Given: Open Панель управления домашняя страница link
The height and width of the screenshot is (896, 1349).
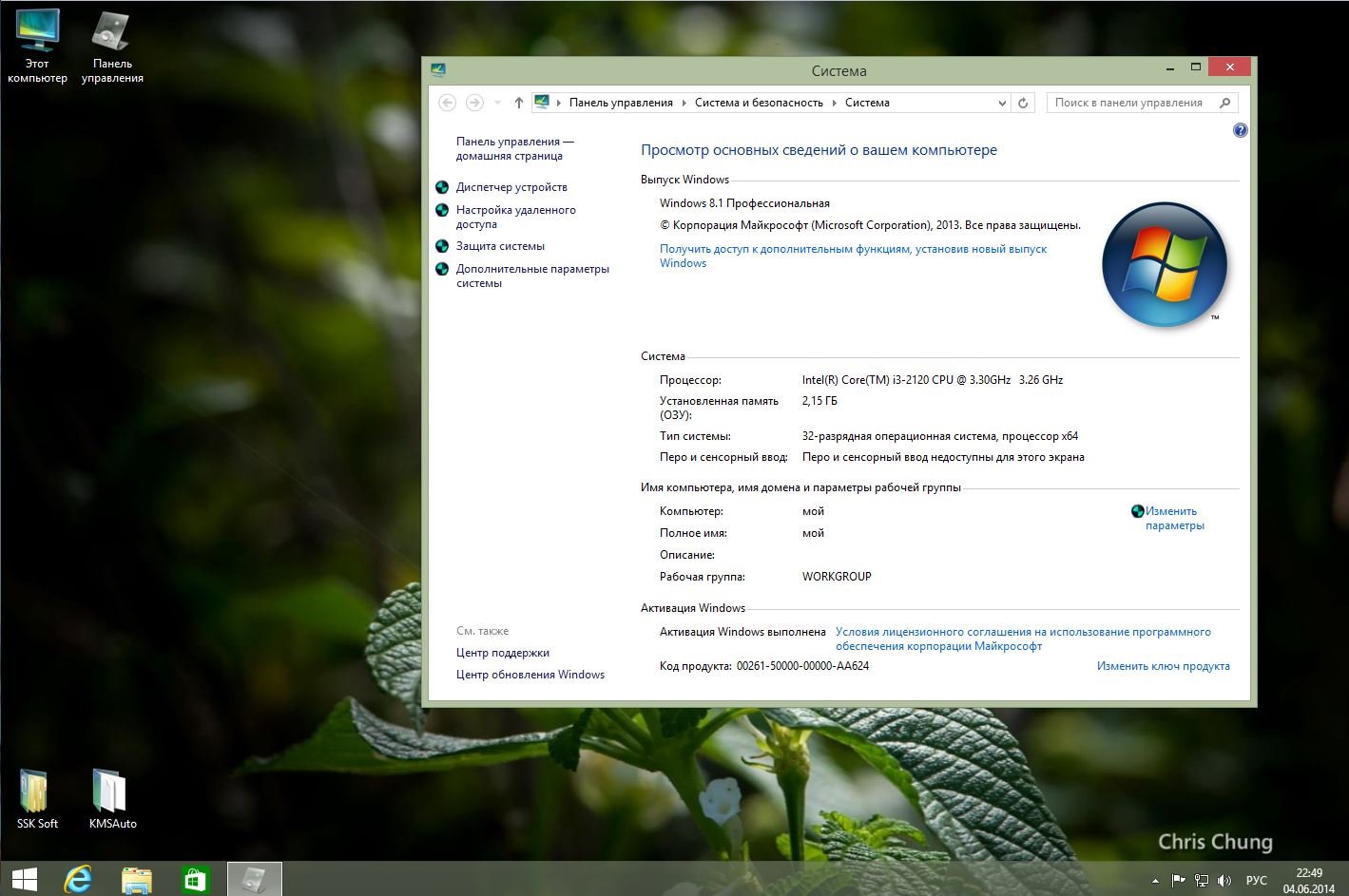Looking at the screenshot, I should tap(514, 148).
